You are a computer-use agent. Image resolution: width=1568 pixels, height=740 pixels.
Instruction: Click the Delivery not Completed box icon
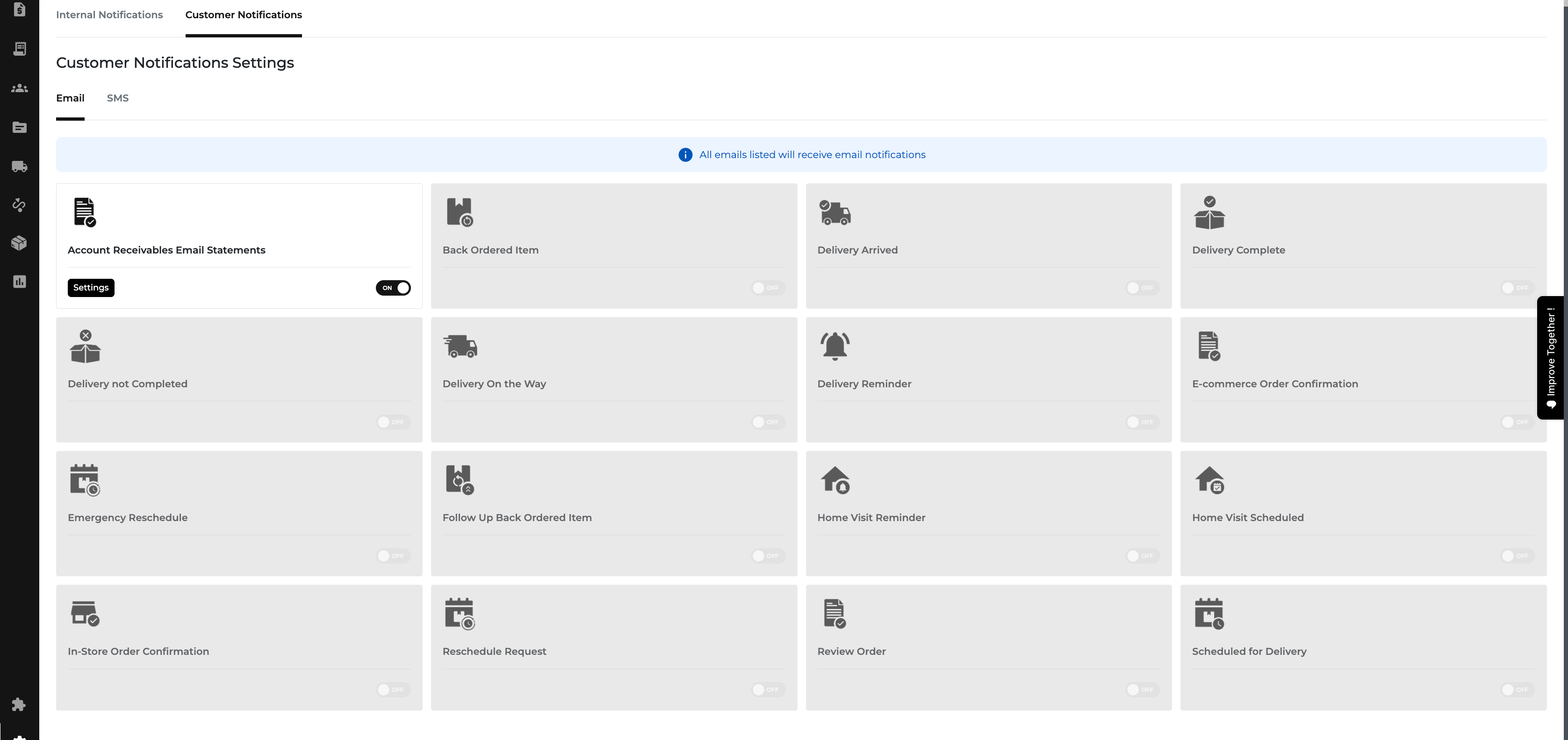85,346
